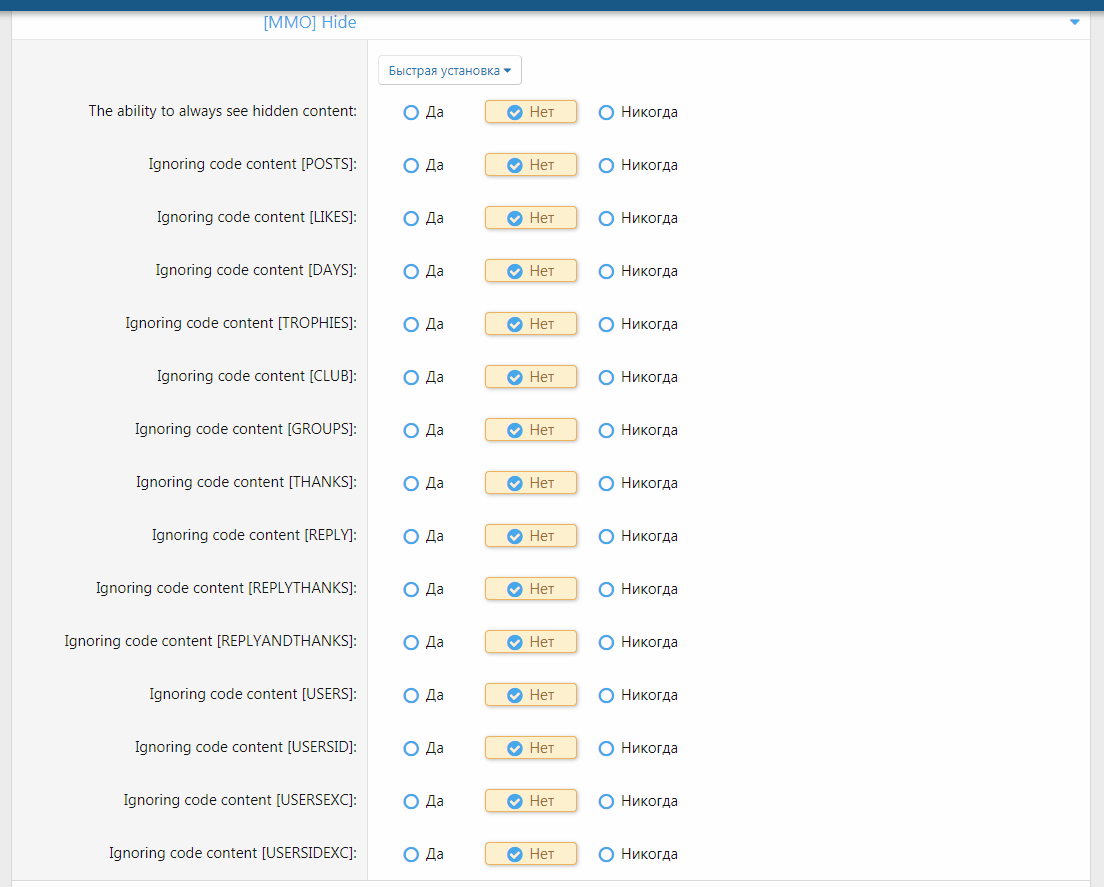Select Никогда for [REPLYANDTHANKS] content
This screenshot has width=1104, height=887.
(606, 643)
